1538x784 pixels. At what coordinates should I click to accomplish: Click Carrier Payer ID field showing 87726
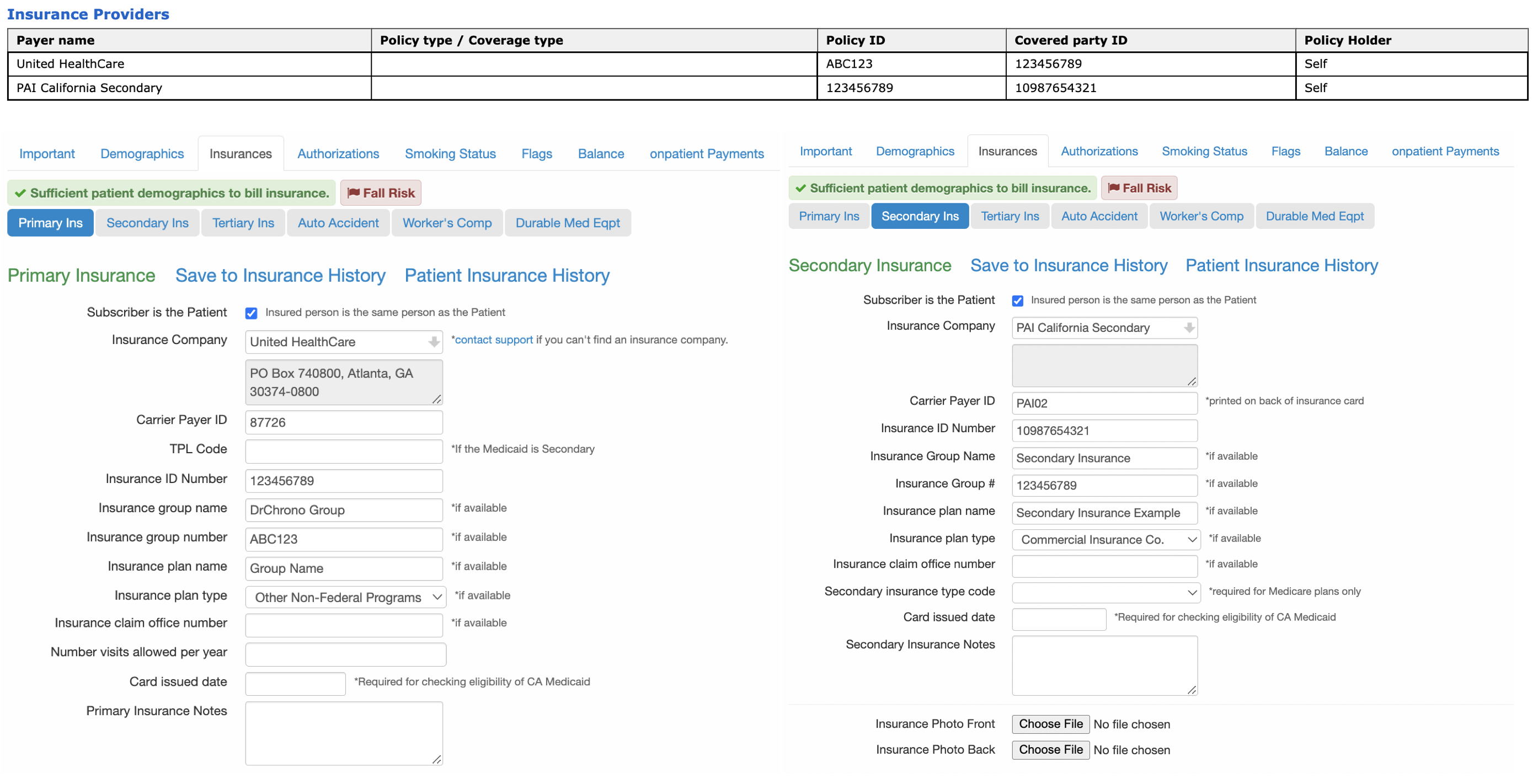(344, 422)
